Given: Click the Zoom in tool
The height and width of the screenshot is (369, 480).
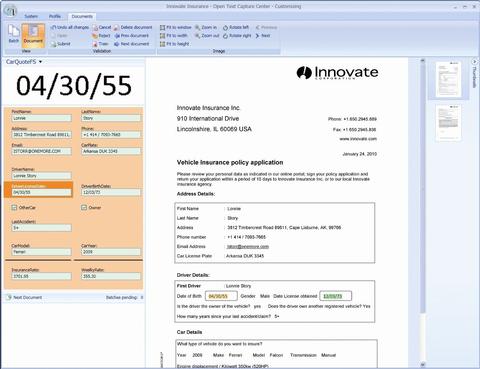Looking at the screenshot, I should 206,27.
